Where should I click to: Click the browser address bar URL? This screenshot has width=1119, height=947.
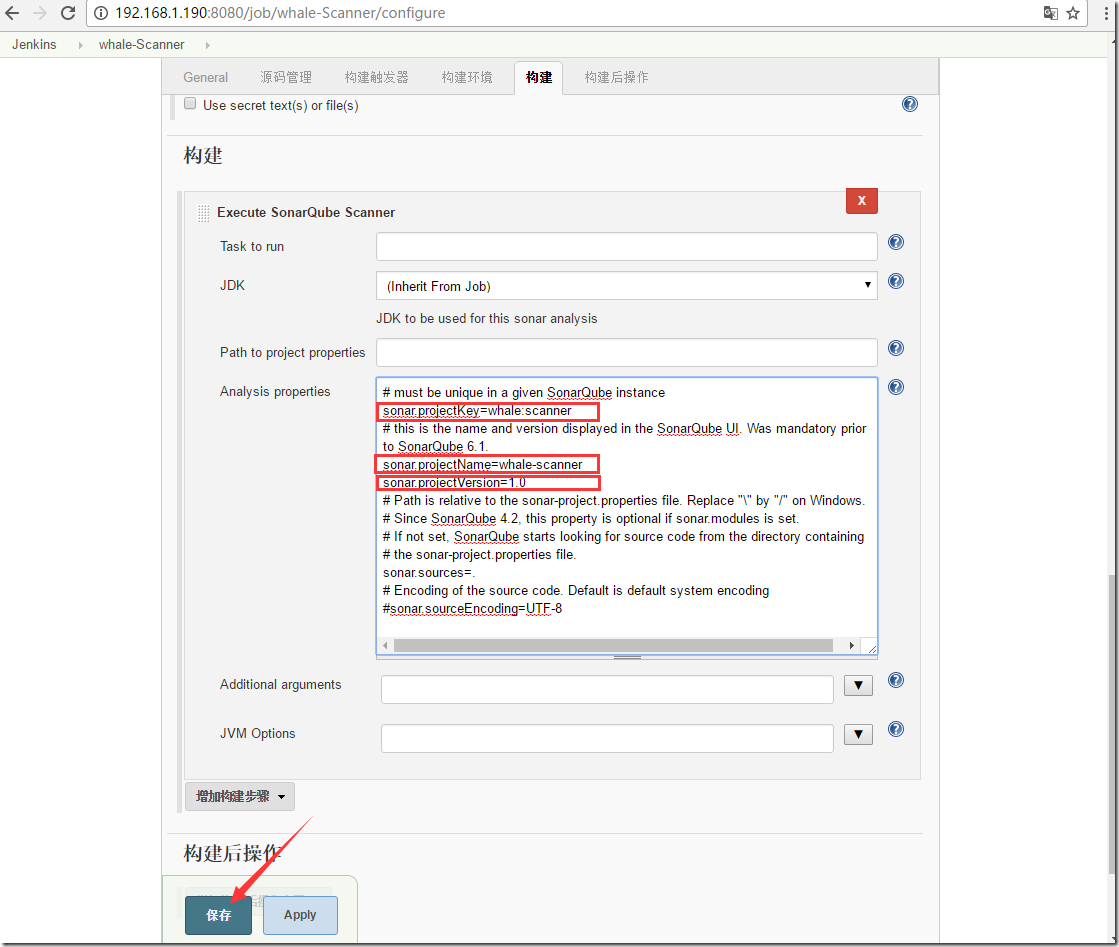pos(280,13)
